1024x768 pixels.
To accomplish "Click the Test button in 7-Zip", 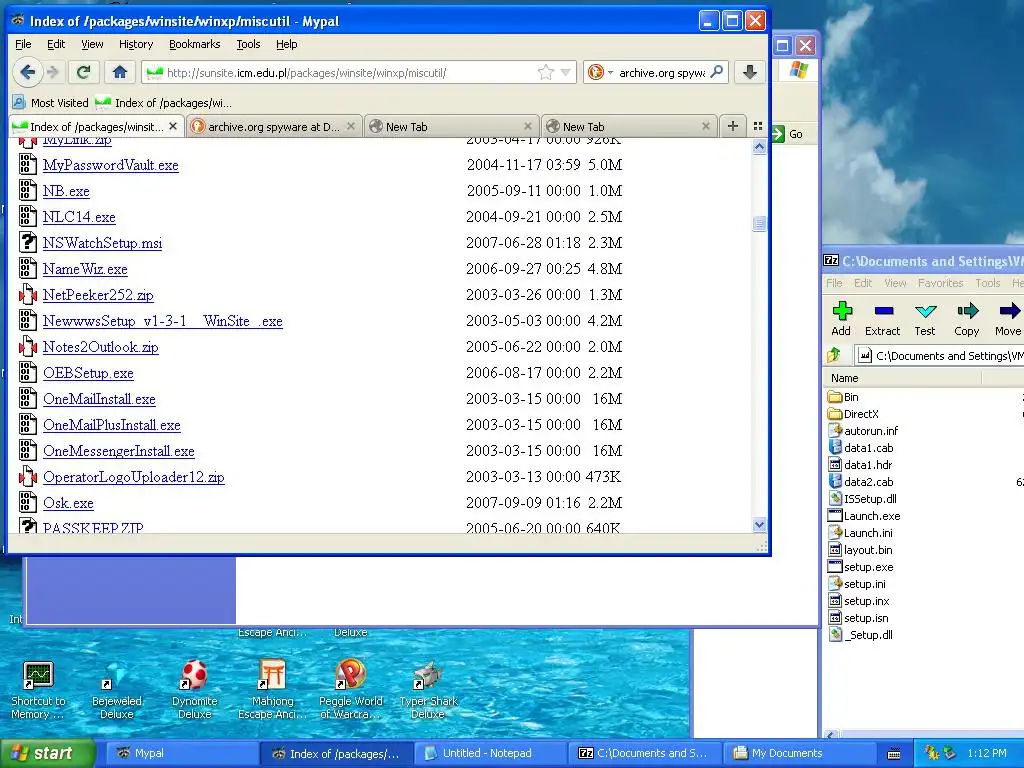I will click(x=925, y=319).
